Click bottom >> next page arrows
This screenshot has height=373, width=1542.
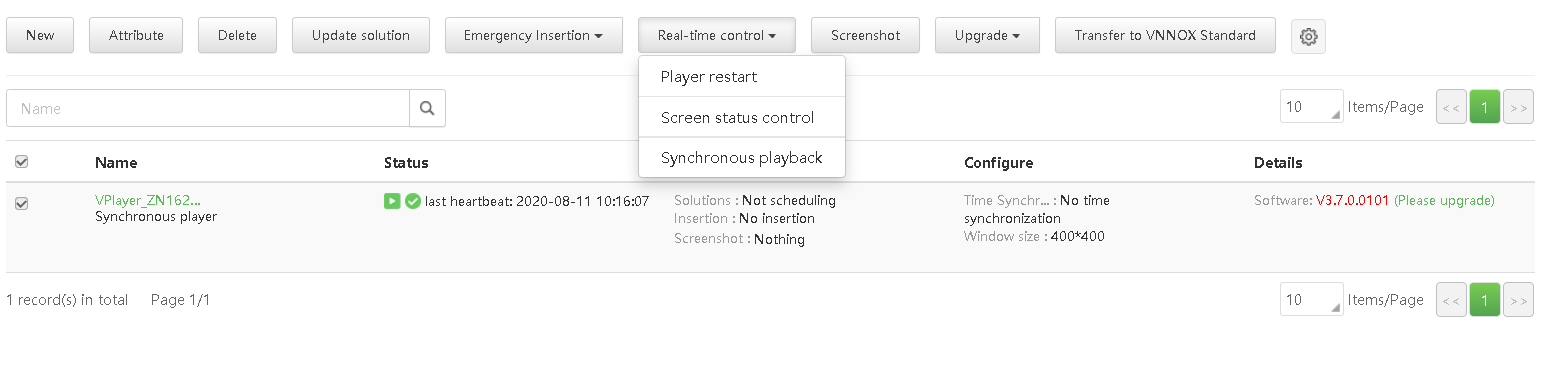coord(1518,300)
